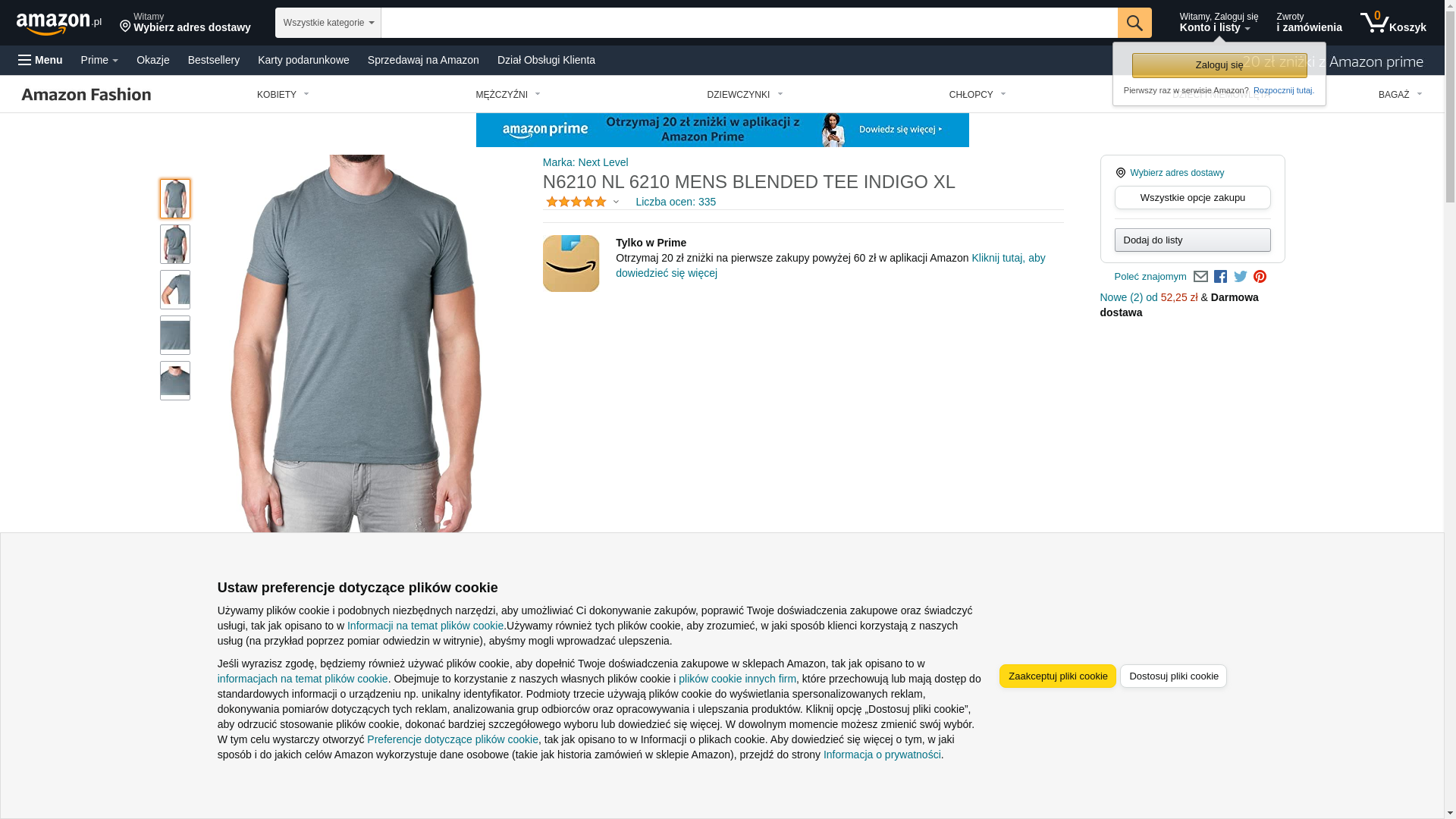The image size is (1456, 819).
Task: Click the search magnifier button
Action: (1134, 23)
